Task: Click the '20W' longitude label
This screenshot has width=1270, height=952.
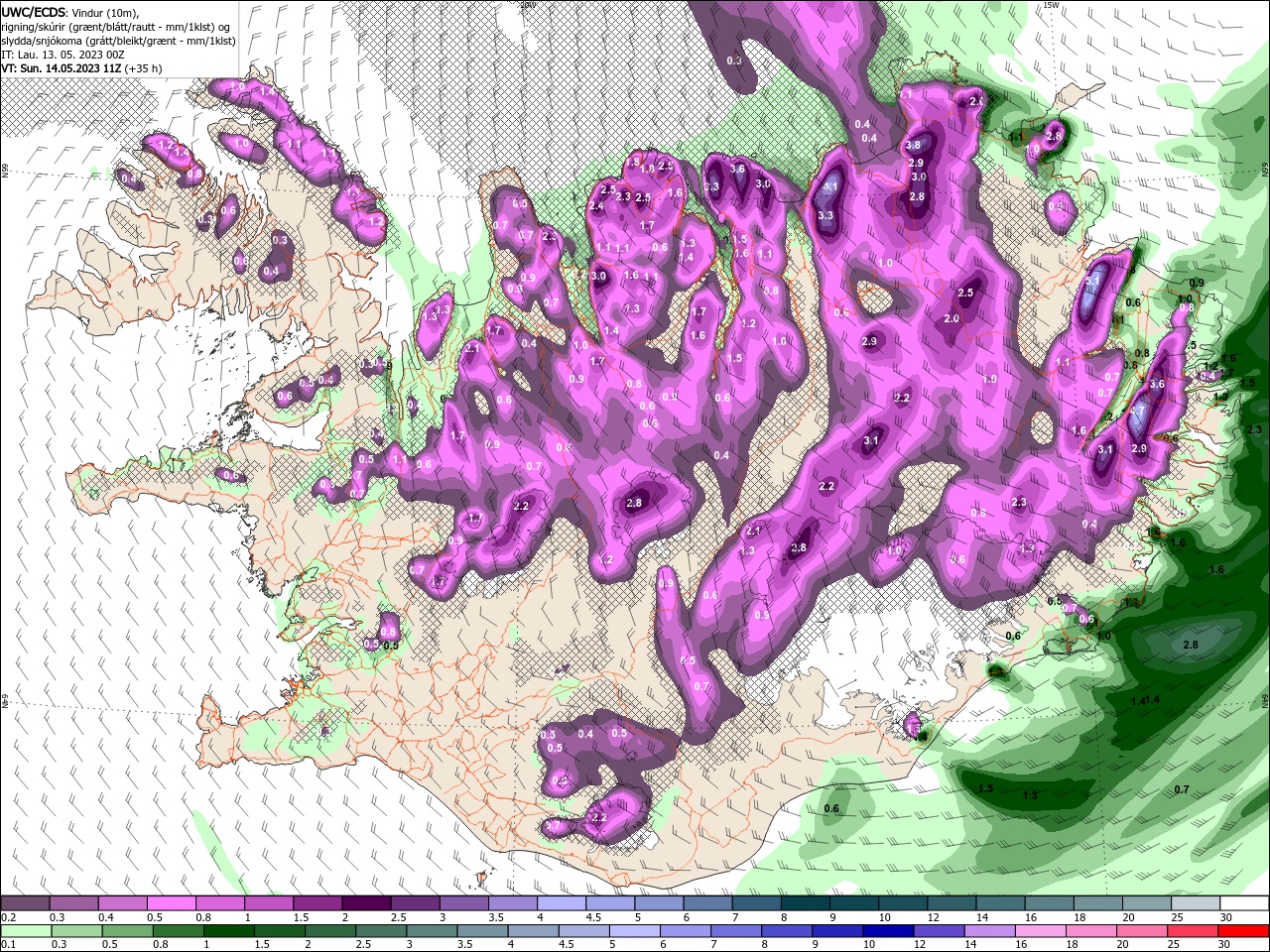Action: pyautogui.click(x=527, y=5)
